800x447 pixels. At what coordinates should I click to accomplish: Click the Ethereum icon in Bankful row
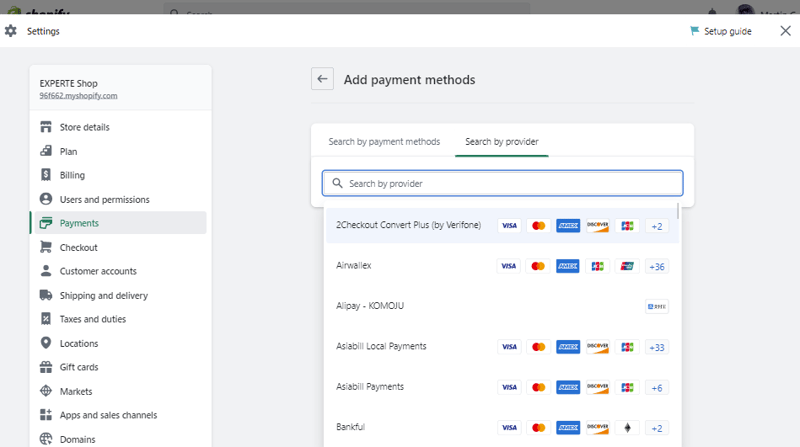(628, 428)
